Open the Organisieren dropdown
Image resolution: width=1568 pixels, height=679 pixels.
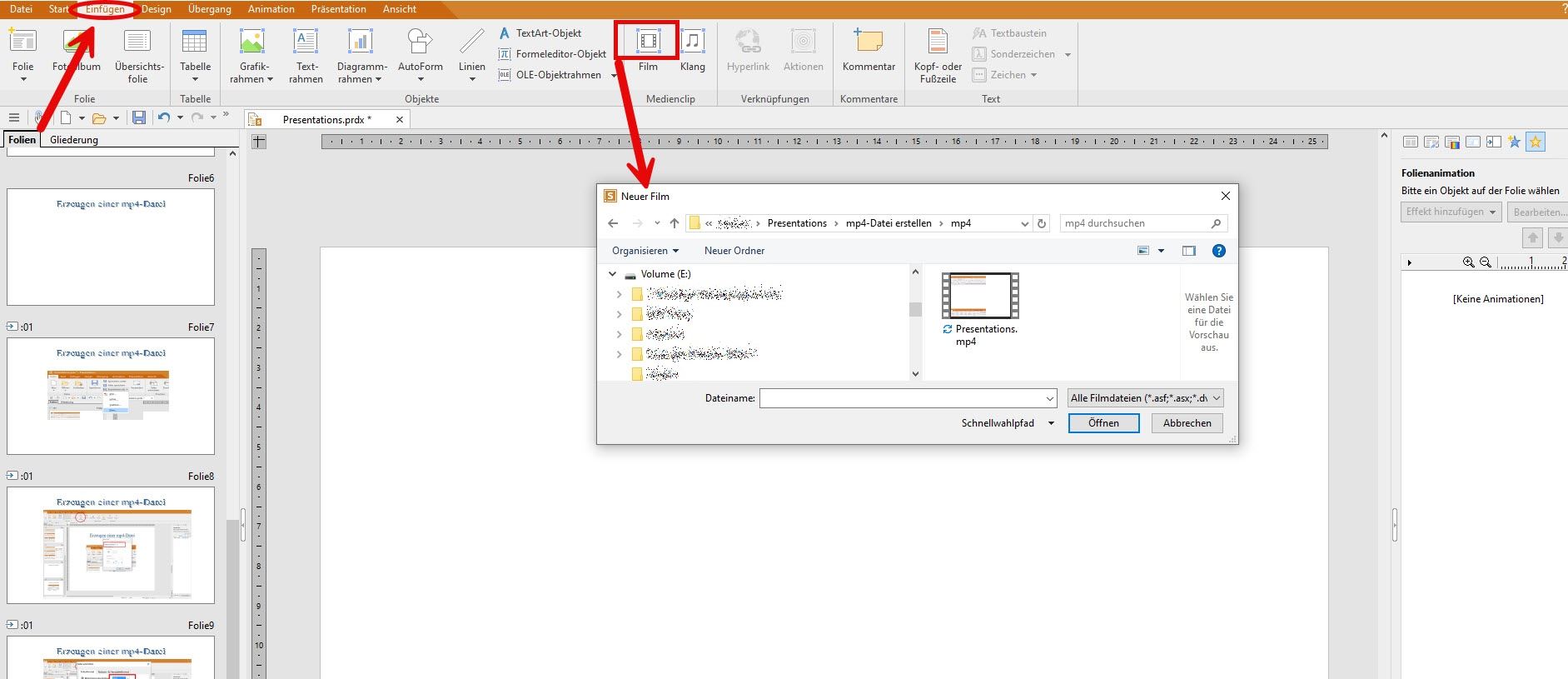pyautogui.click(x=645, y=251)
